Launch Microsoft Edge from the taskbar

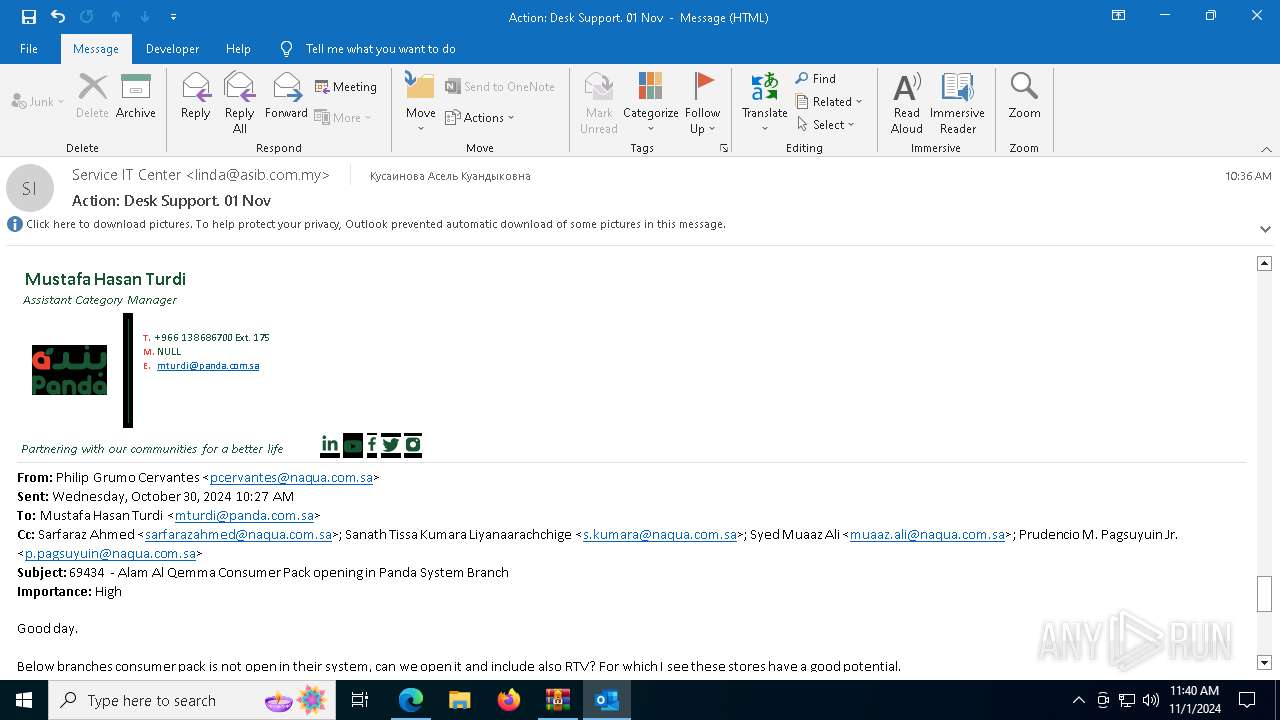click(411, 700)
